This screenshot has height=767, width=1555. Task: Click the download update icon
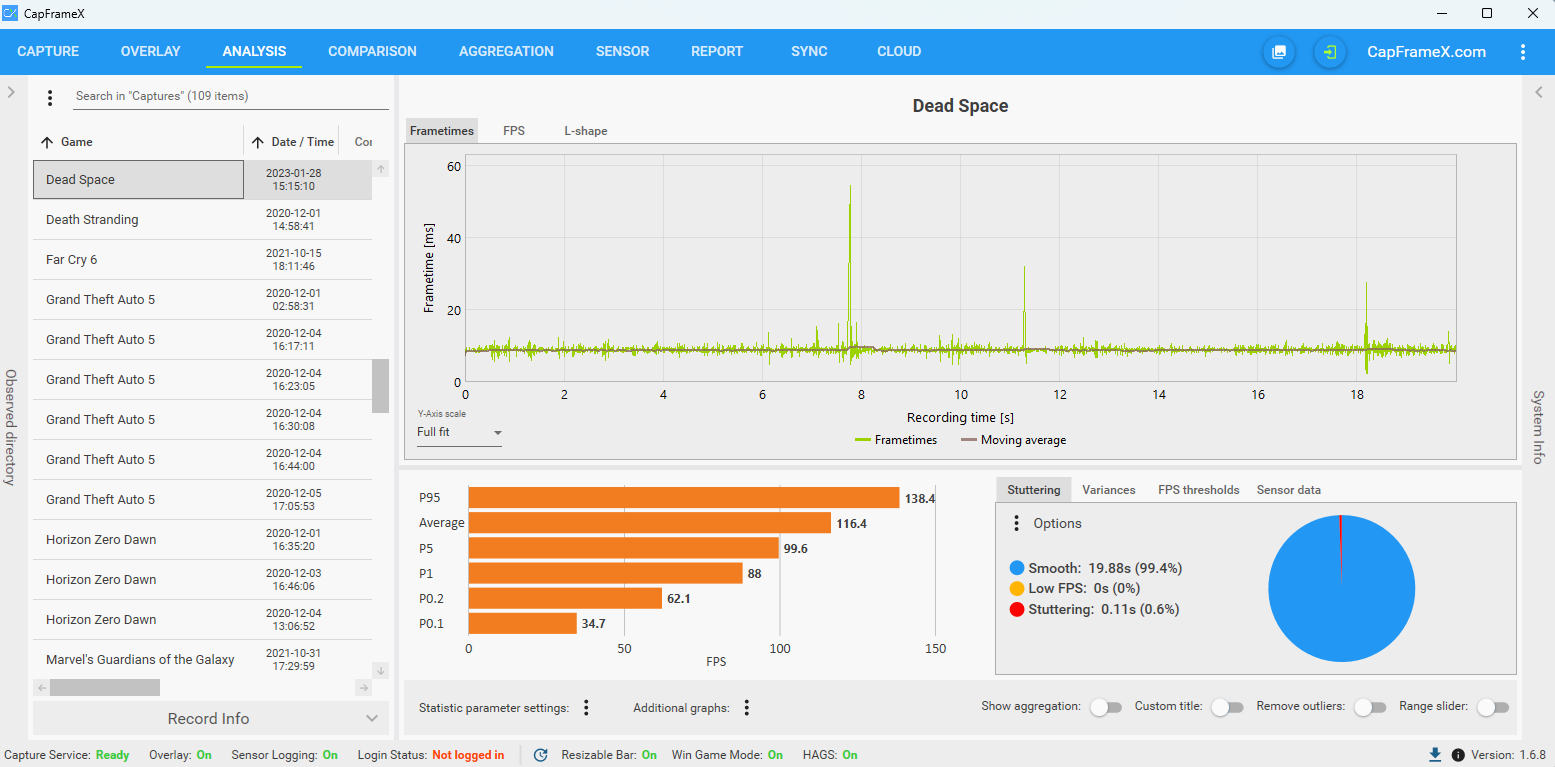pyautogui.click(x=1435, y=755)
